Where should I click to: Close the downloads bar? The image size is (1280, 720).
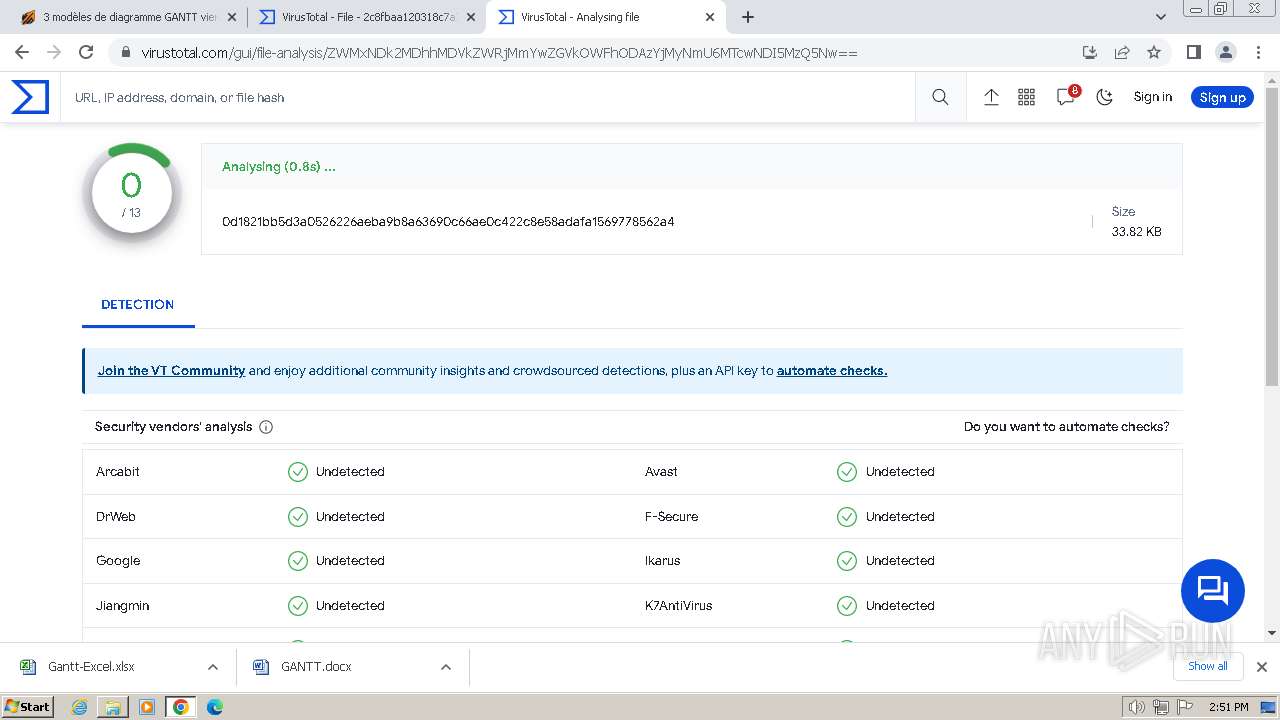pyautogui.click(x=1262, y=667)
